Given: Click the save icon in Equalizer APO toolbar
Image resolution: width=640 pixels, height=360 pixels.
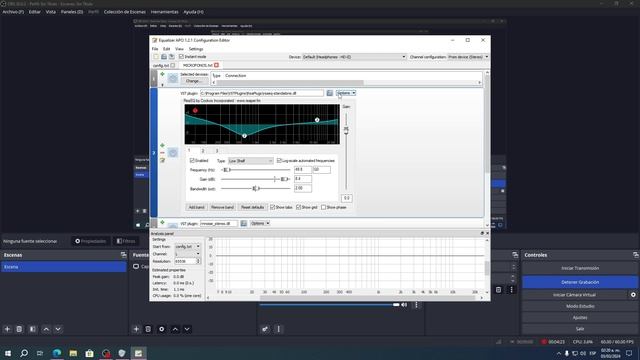Looking at the screenshot, I should pyautogui.click(x=172, y=57).
